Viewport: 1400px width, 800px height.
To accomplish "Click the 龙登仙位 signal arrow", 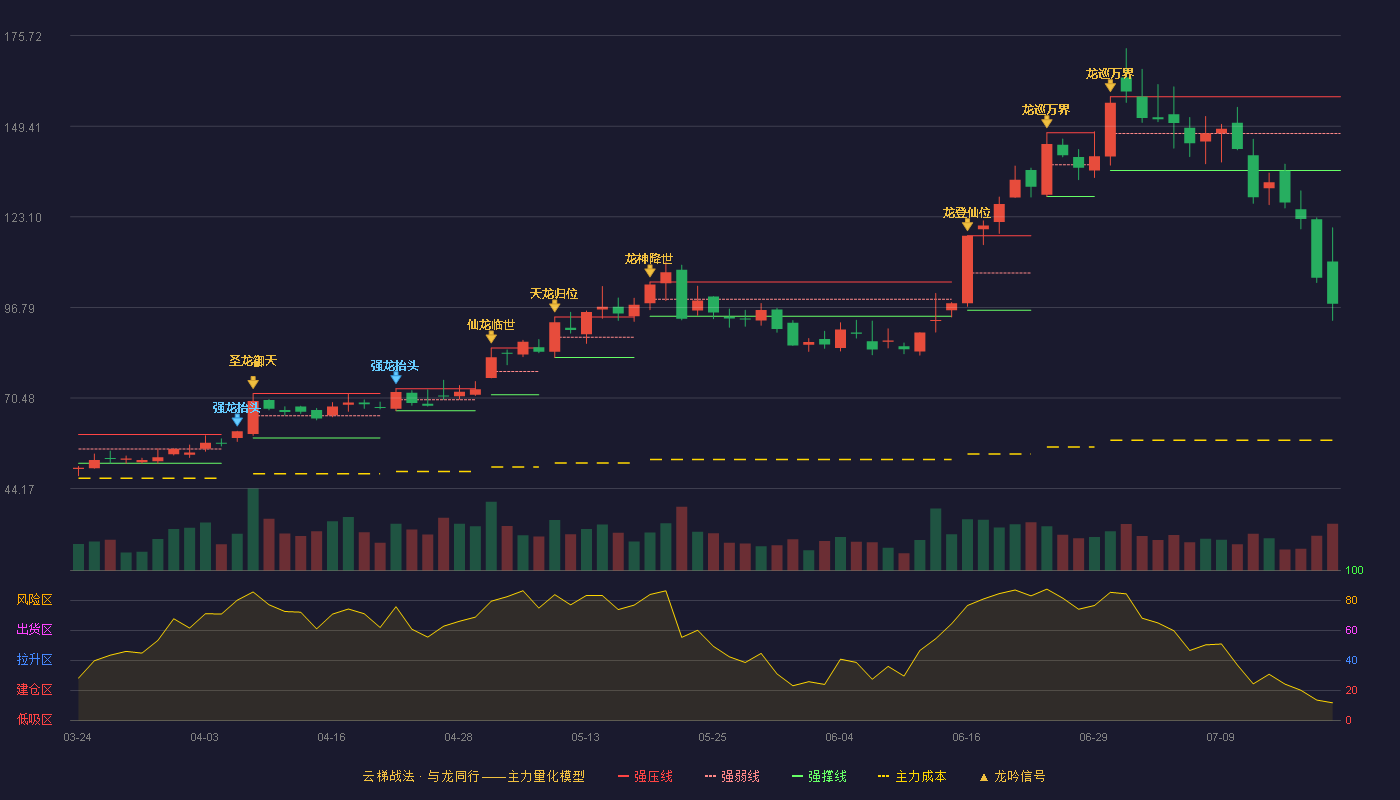I will (967, 225).
